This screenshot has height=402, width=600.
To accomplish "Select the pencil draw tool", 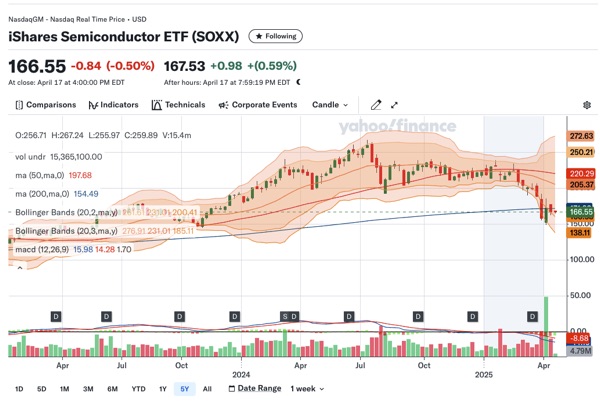I will pyautogui.click(x=376, y=104).
